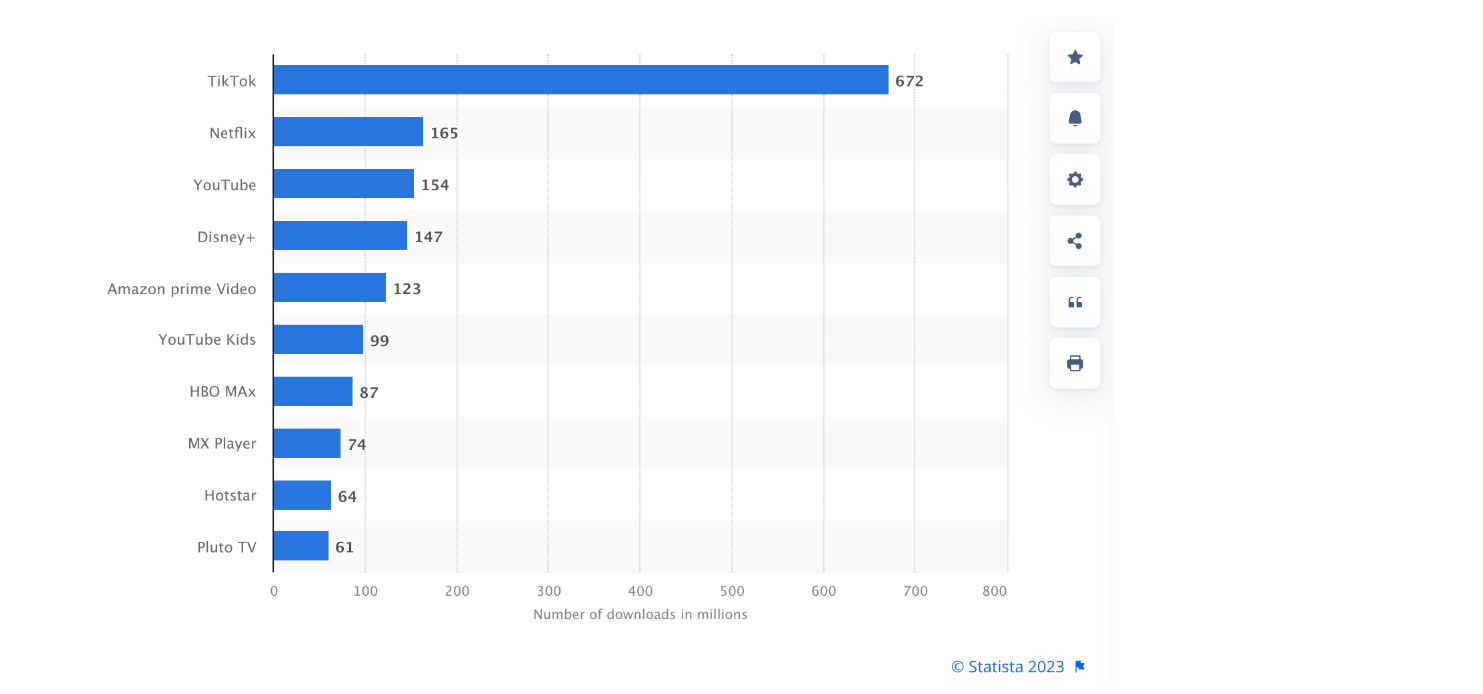Click the share icon

[1075, 241]
